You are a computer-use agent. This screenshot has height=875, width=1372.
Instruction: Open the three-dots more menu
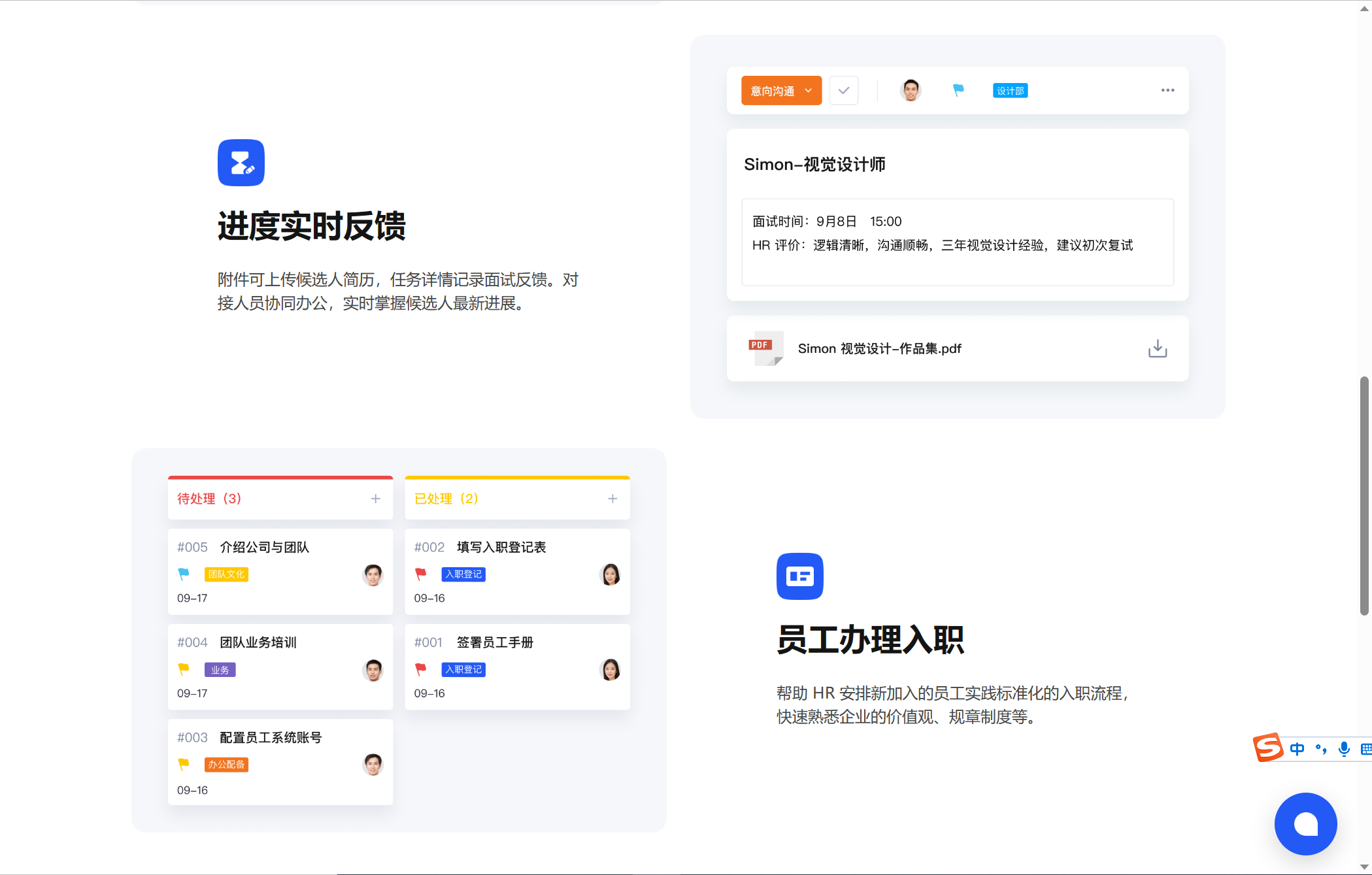coord(1167,90)
